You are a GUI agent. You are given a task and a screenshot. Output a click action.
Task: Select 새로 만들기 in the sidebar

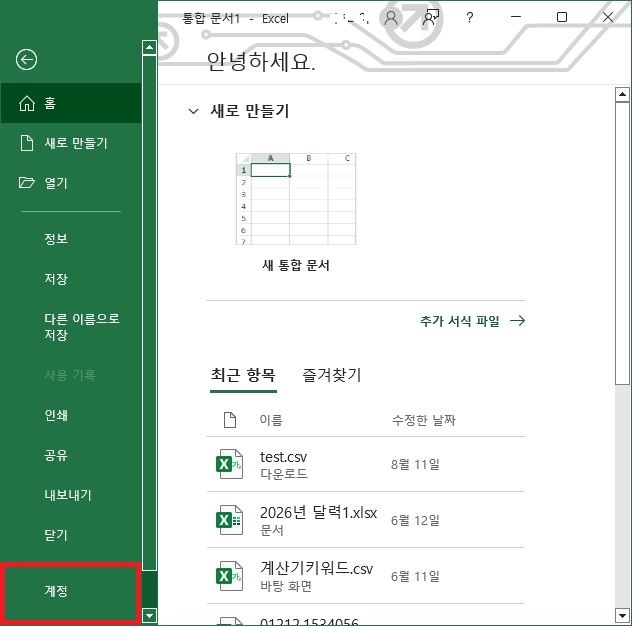[71, 143]
